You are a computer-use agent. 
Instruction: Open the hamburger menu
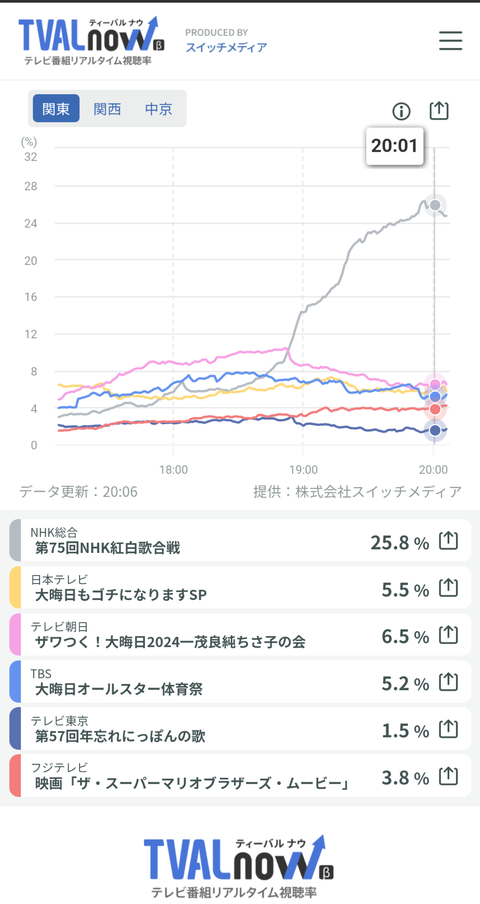[x=450, y=40]
